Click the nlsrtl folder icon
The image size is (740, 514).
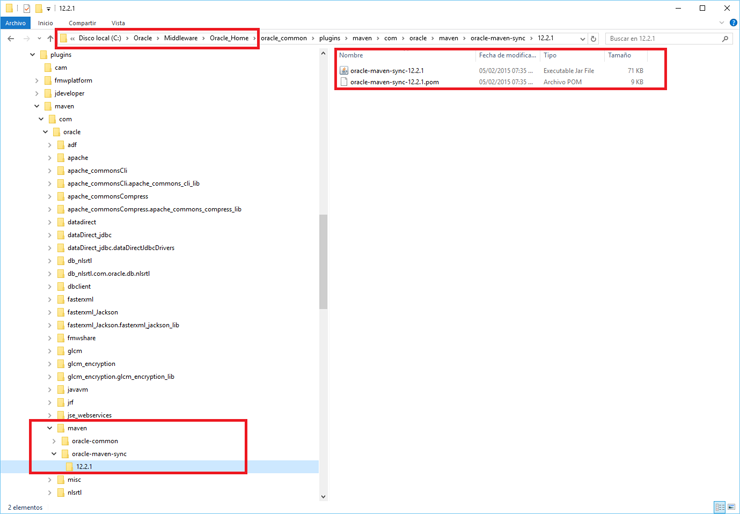(x=60, y=492)
